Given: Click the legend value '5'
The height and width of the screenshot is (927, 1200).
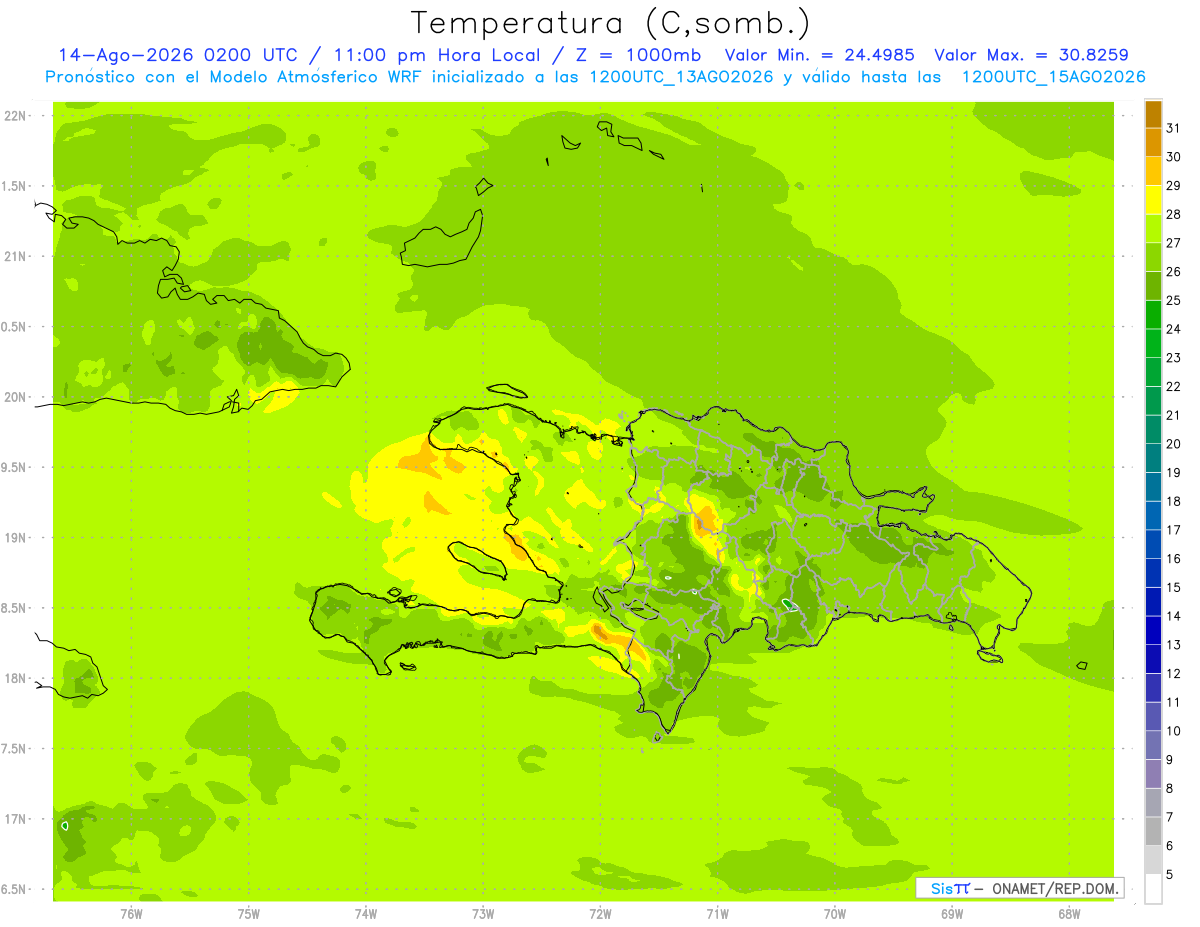Looking at the screenshot, I should (x=1169, y=876).
